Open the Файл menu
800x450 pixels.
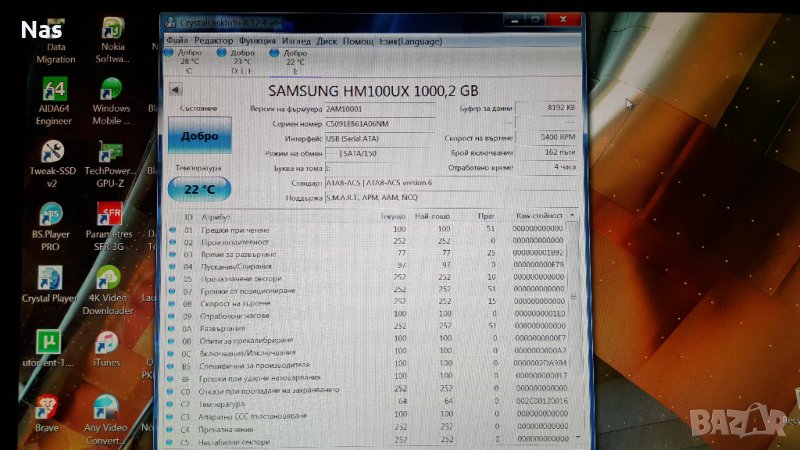(x=177, y=41)
